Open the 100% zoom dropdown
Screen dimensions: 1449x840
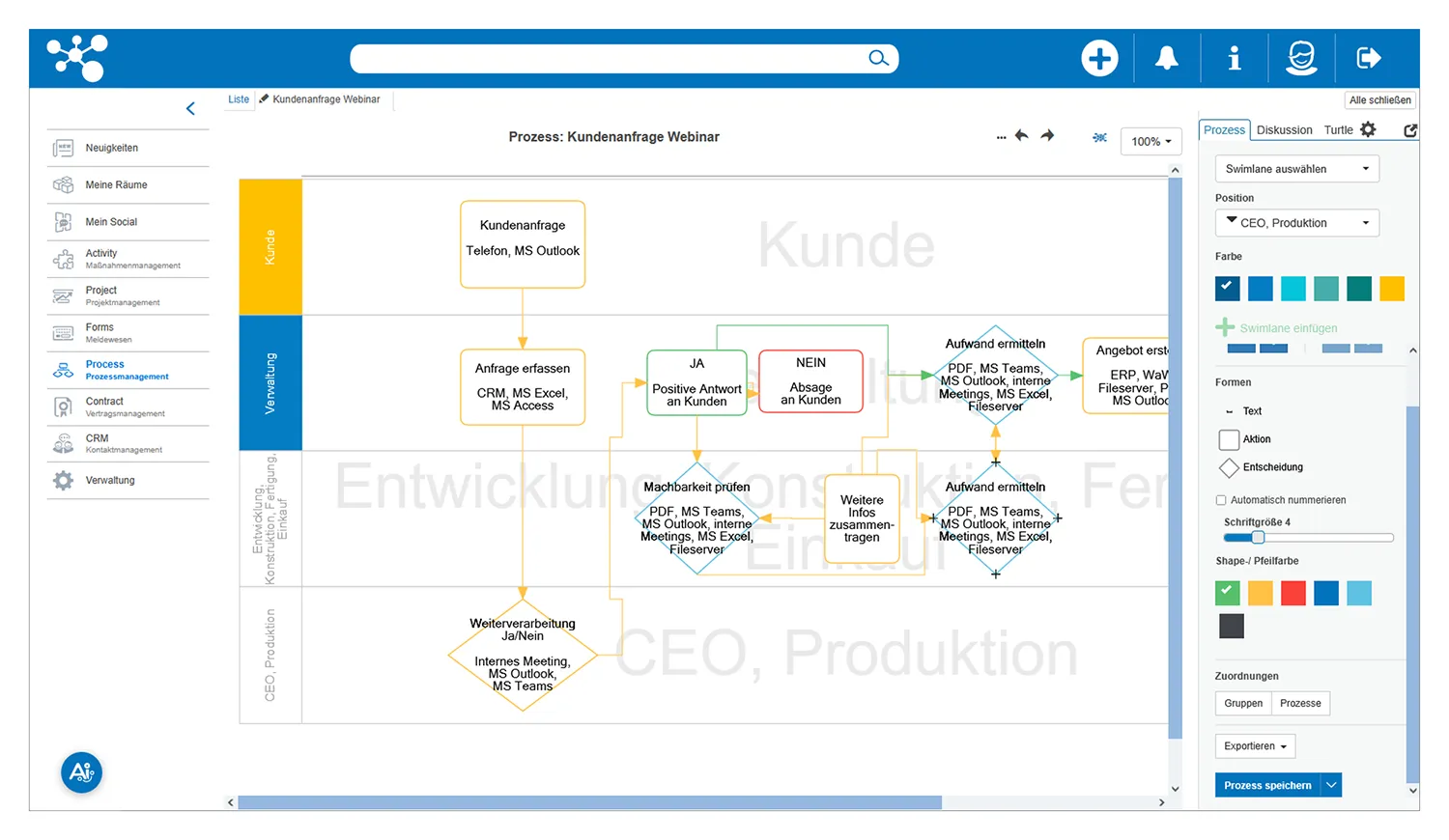pyautogui.click(x=1151, y=142)
